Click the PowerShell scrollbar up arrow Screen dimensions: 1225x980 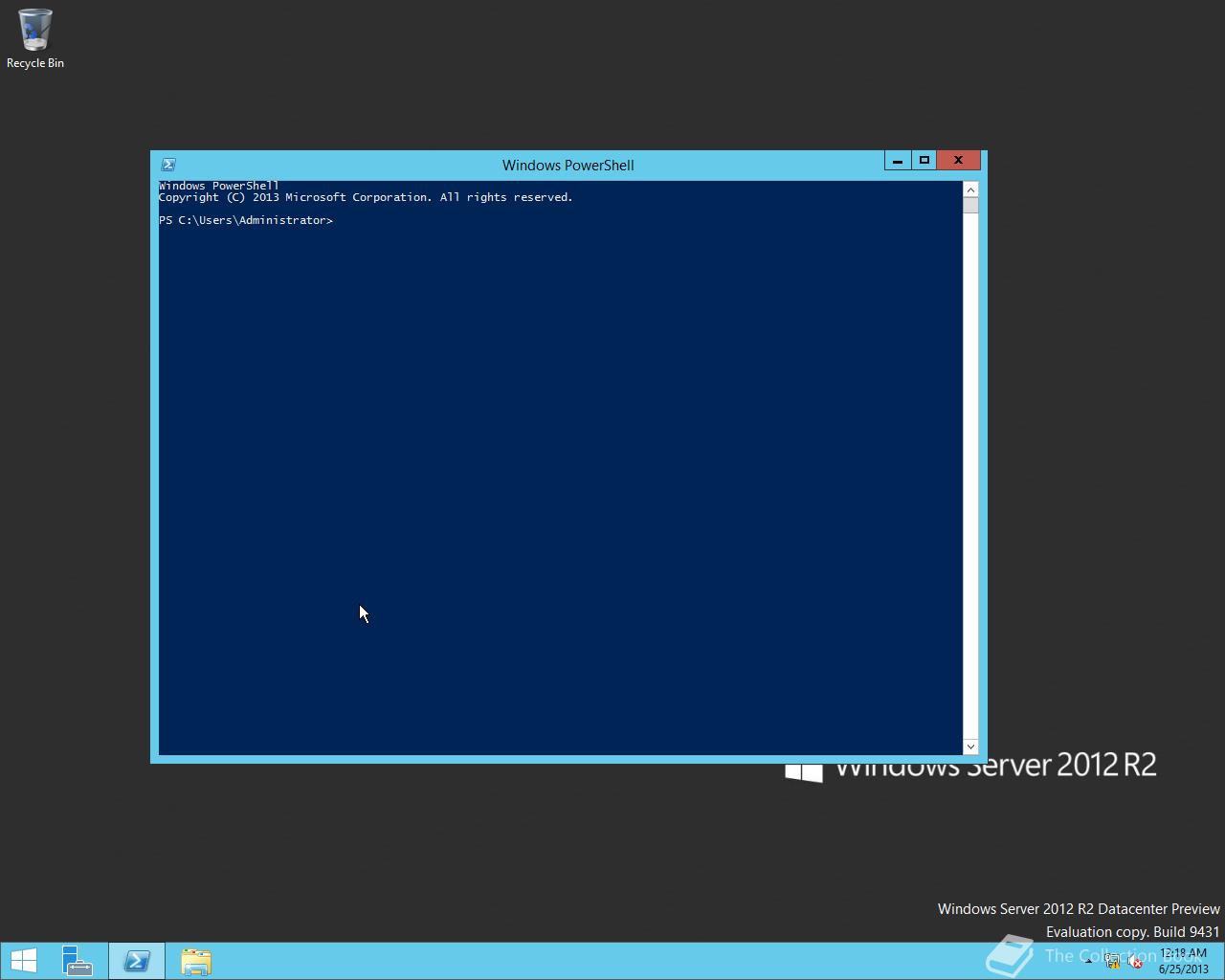click(970, 189)
